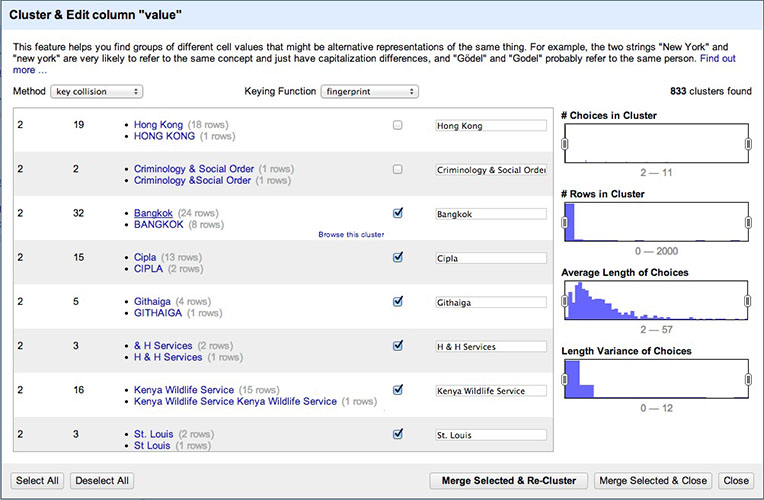Click Merge Selected & Re-Cluster
This screenshot has width=764, height=500.
(508, 481)
